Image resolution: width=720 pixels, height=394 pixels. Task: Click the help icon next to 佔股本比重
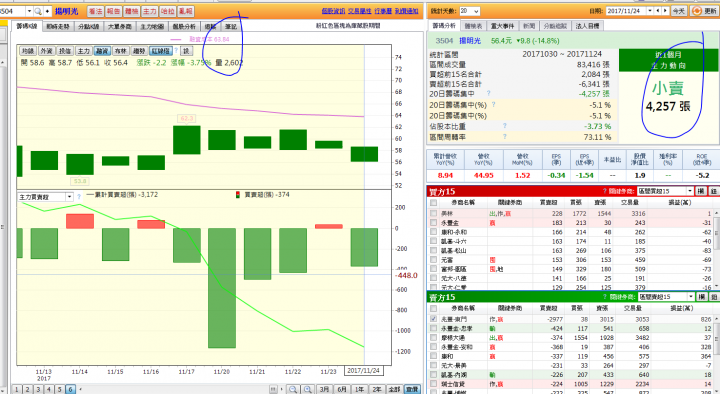(x=504, y=125)
